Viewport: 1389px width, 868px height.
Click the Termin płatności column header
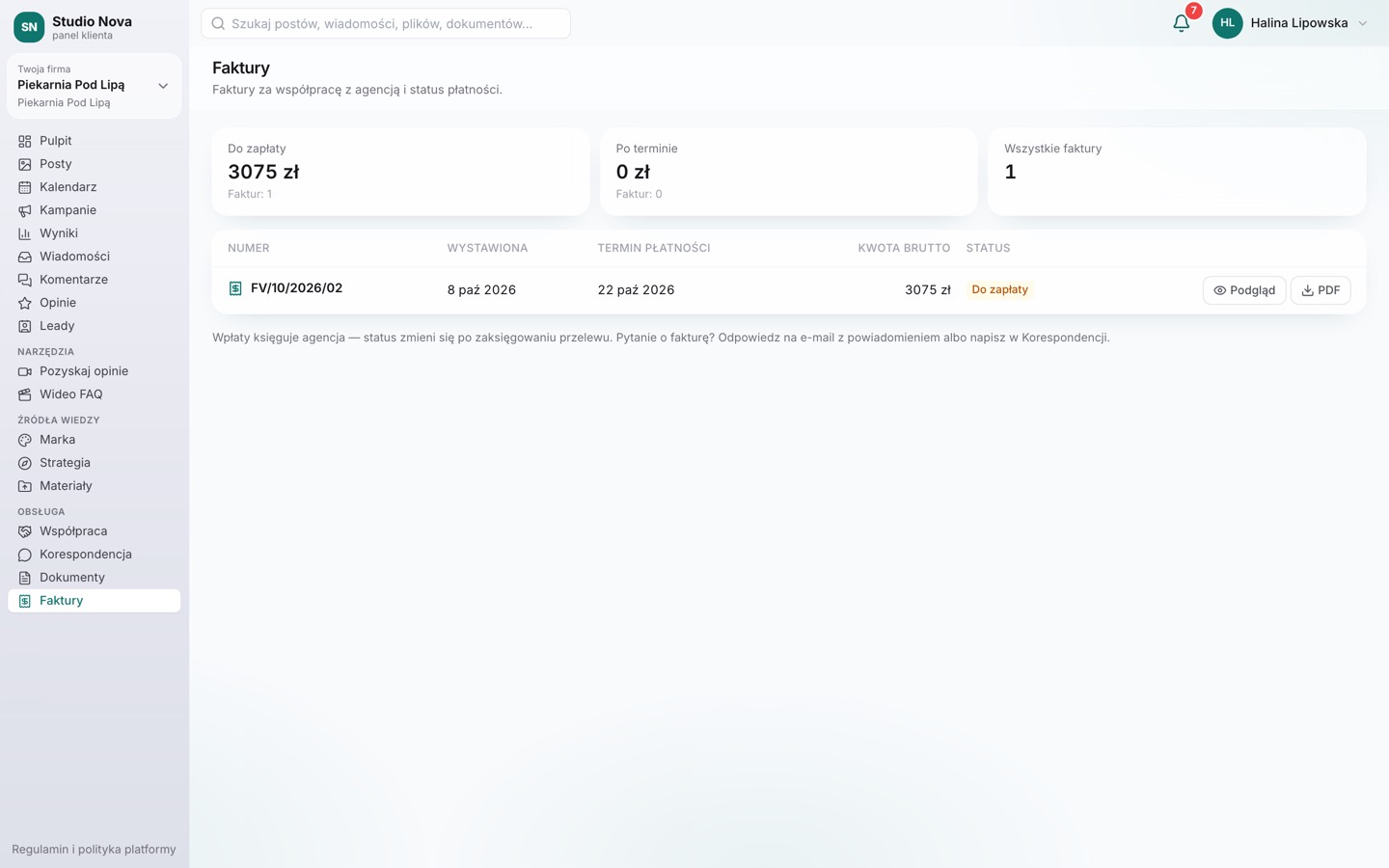tap(654, 248)
